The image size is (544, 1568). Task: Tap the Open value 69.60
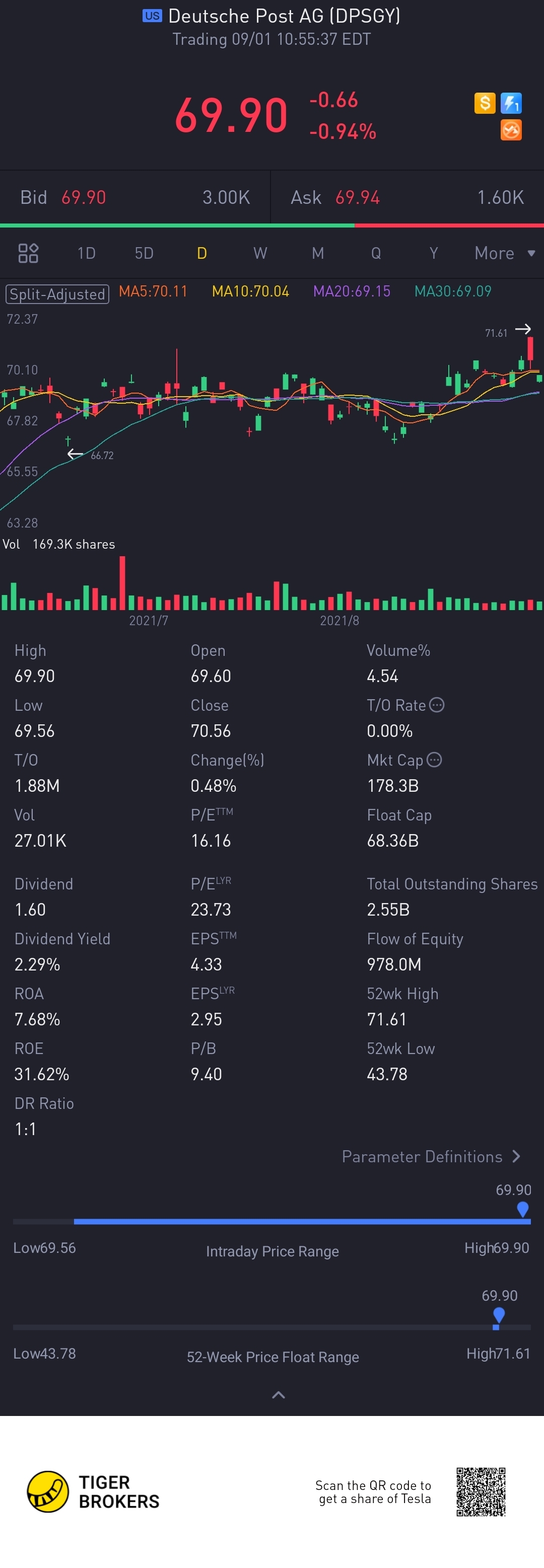tap(211, 676)
